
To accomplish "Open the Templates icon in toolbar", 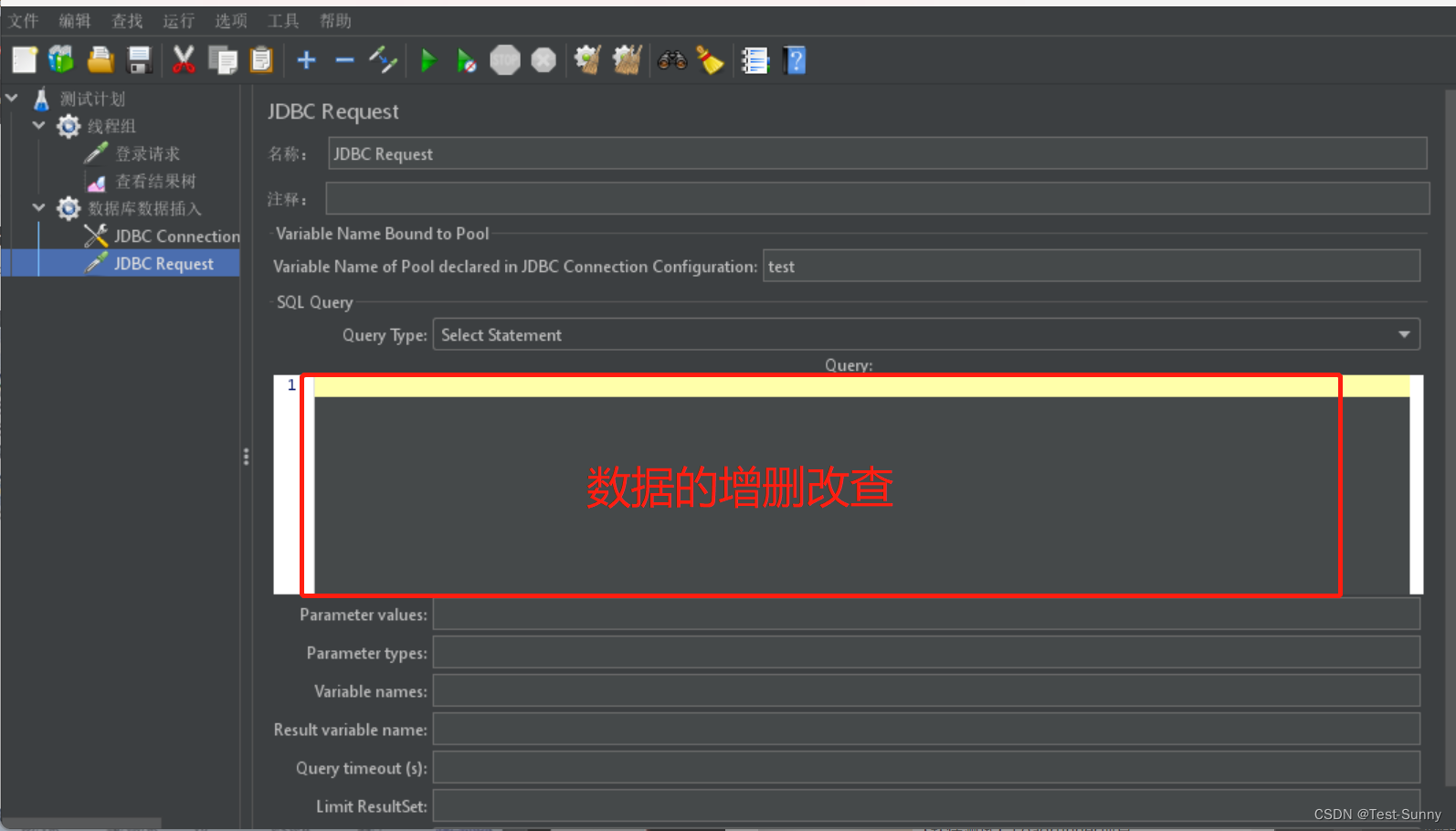I will (61, 60).
